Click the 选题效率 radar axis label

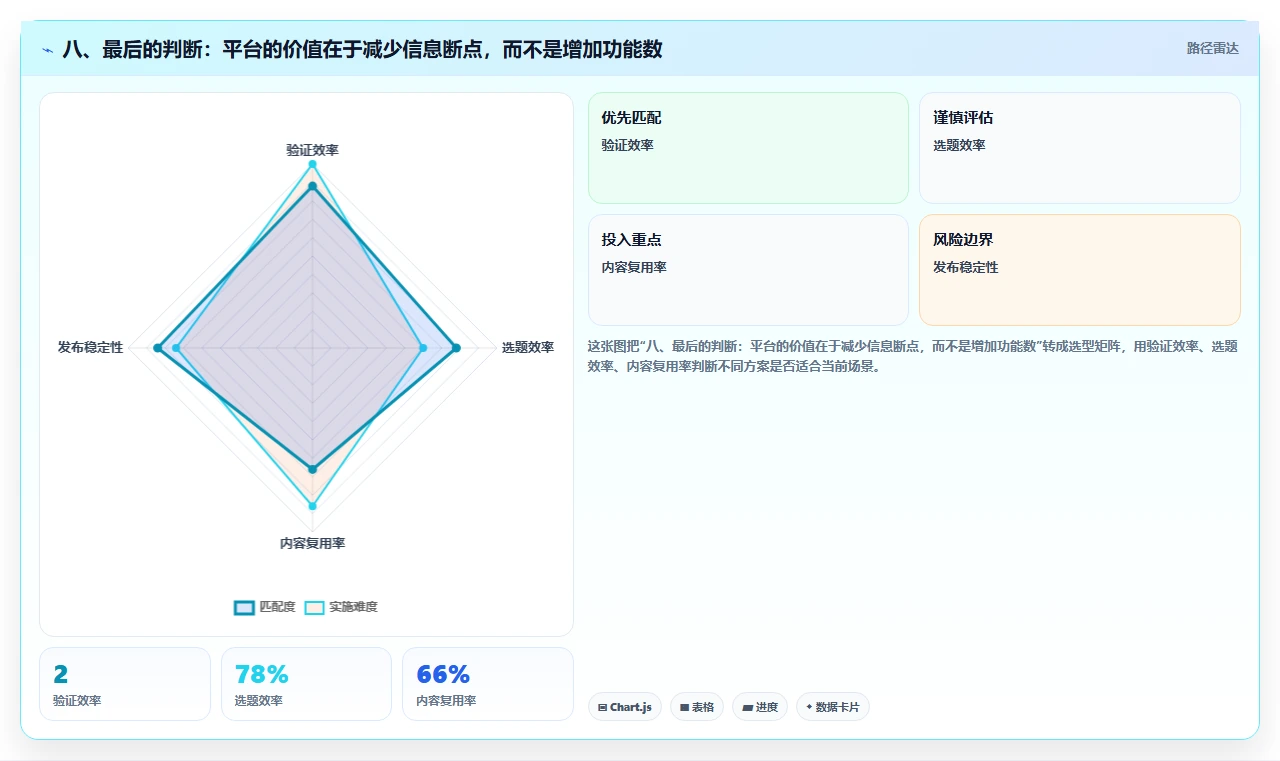(528, 347)
